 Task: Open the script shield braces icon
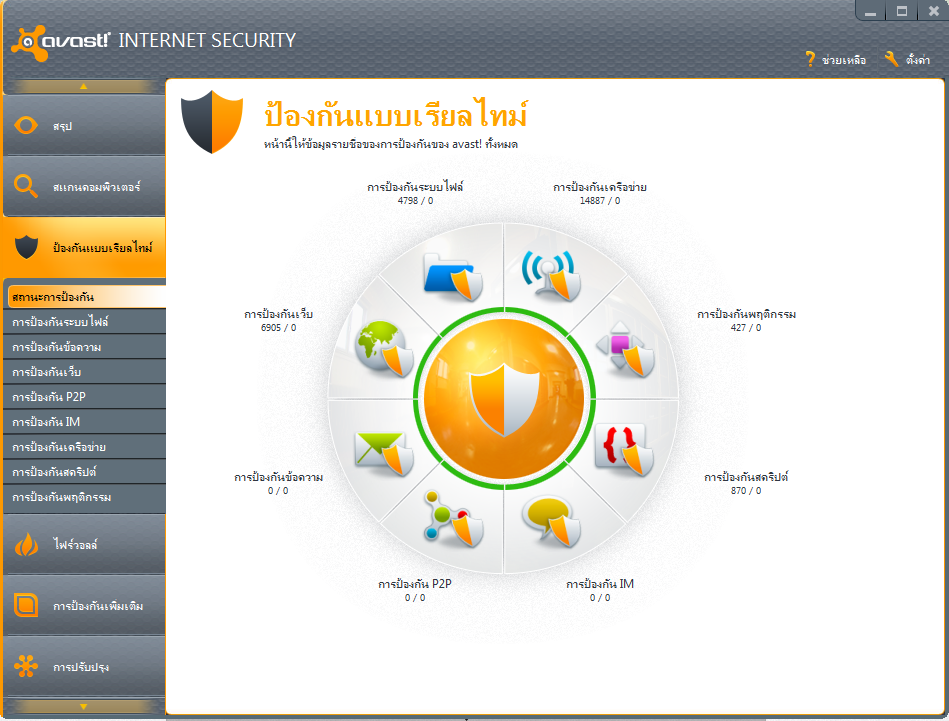pyautogui.click(x=623, y=449)
